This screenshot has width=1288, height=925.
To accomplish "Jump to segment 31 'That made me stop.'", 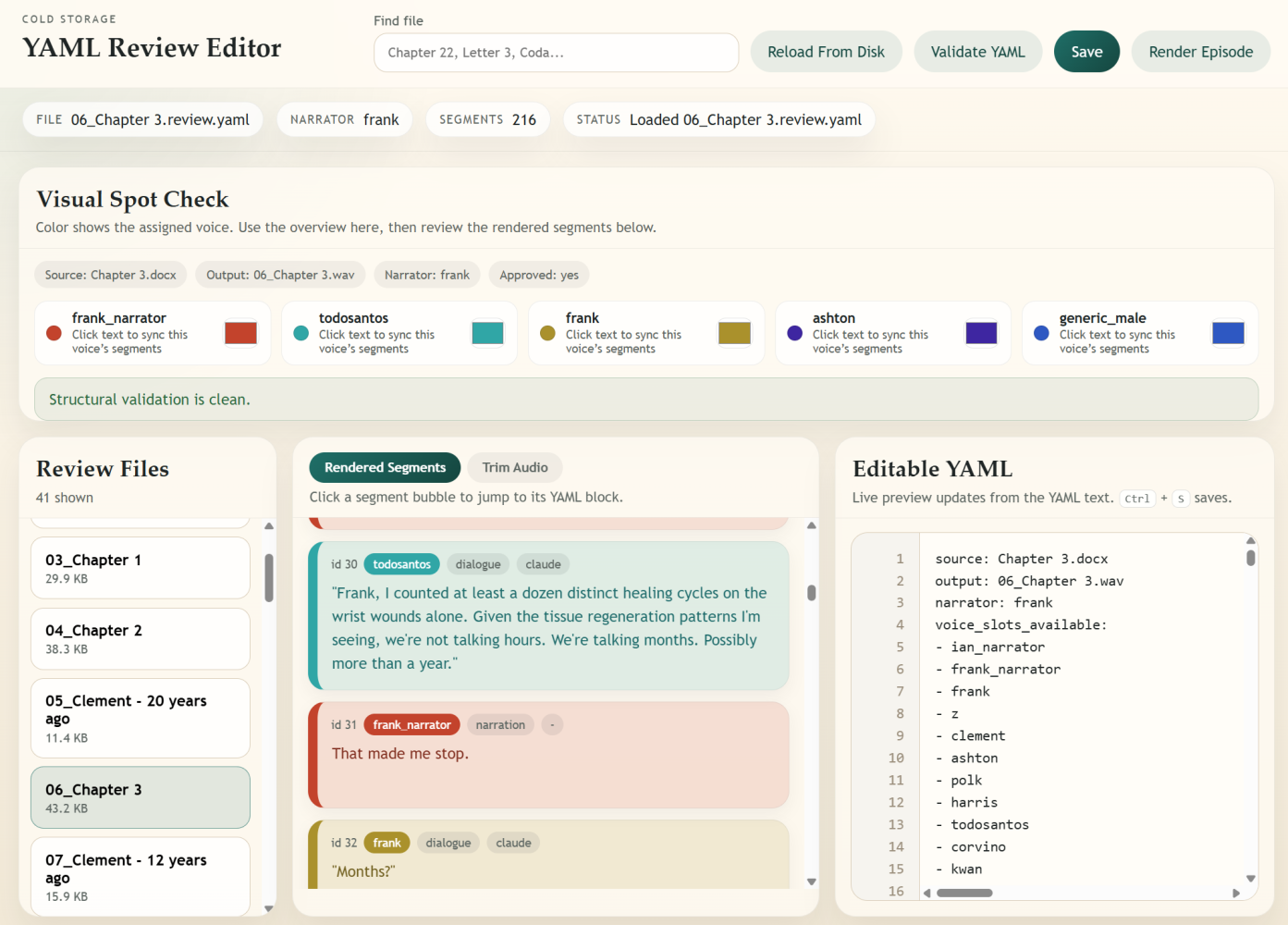I will click(x=400, y=754).
